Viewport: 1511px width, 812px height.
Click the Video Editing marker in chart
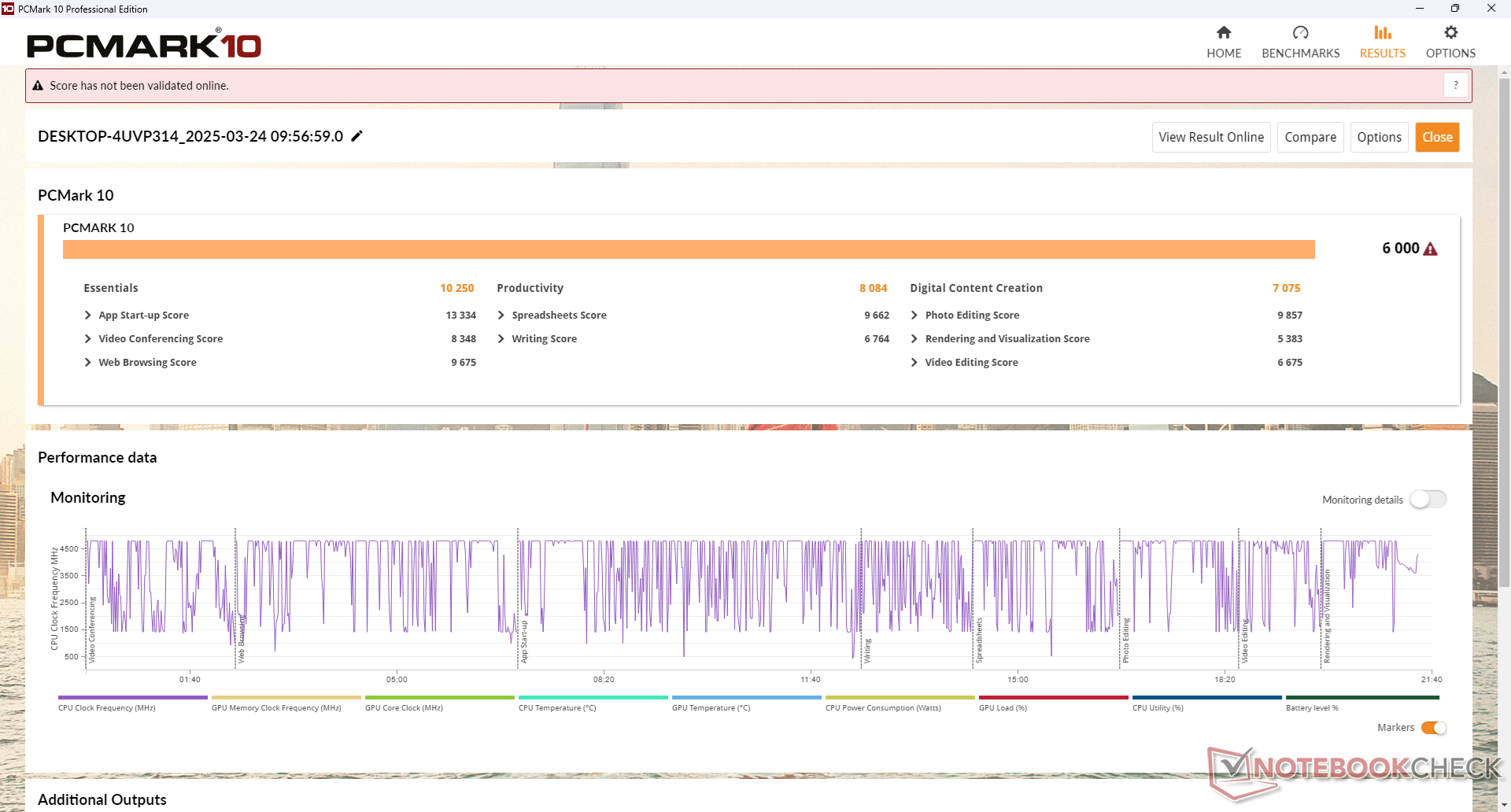coord(1245,642)
